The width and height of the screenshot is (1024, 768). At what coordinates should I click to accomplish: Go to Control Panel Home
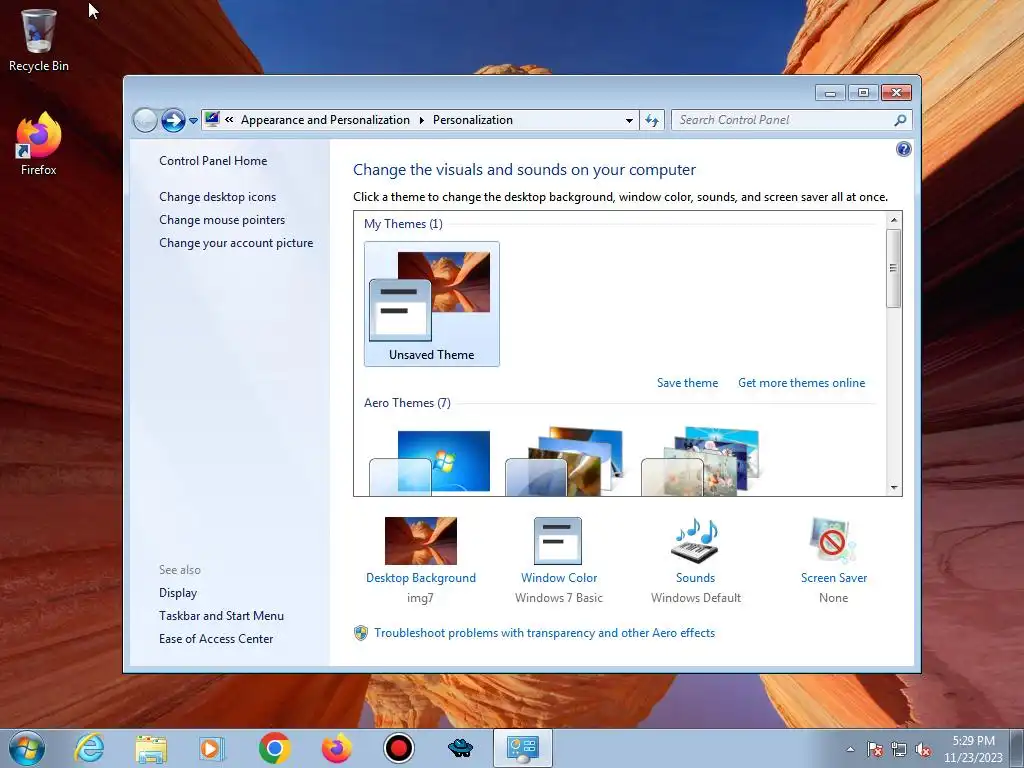[x=213, y=161]
